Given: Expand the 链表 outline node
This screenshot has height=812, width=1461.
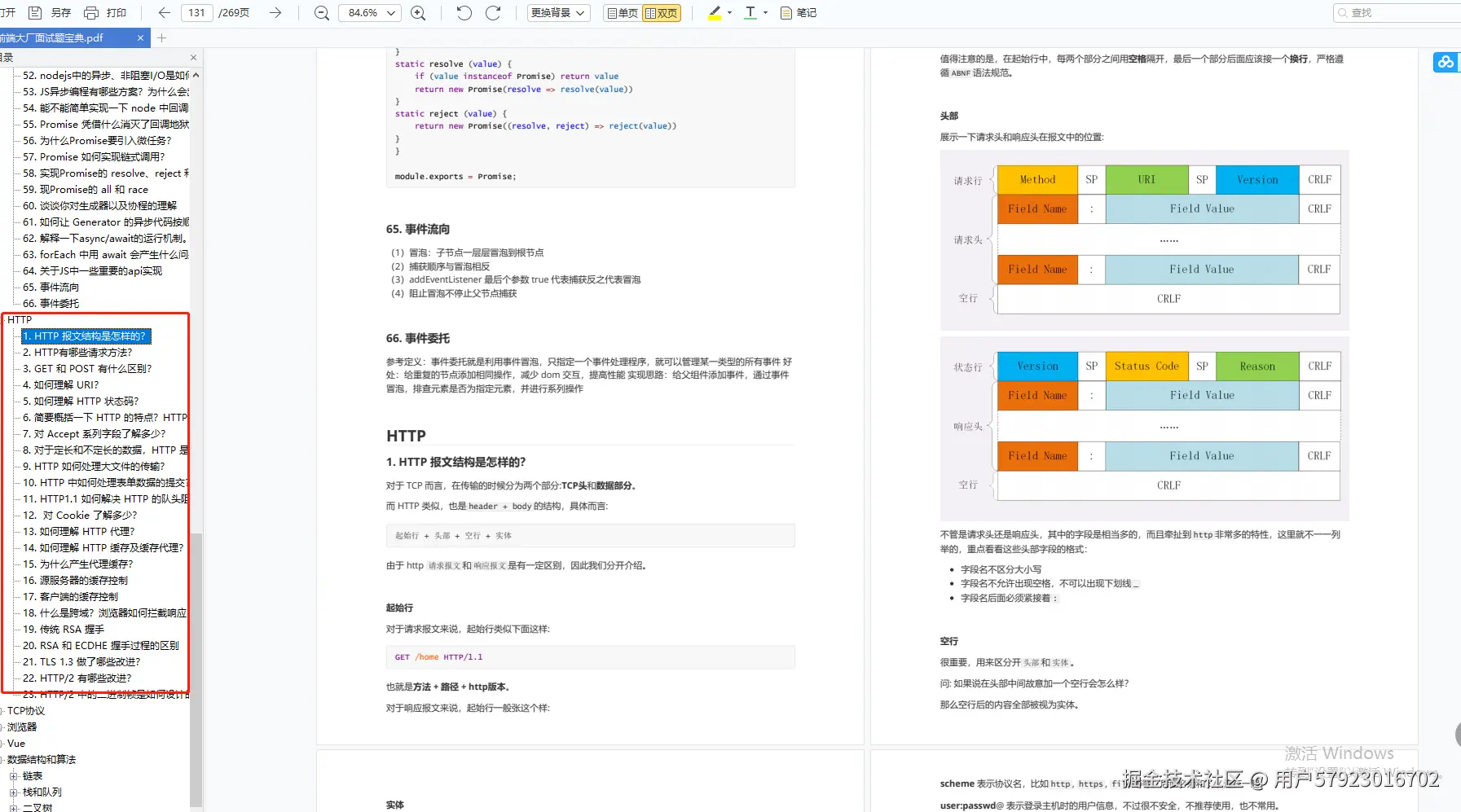Looking at the screenshot, I should pyautogui.click(x=13, y=776).
